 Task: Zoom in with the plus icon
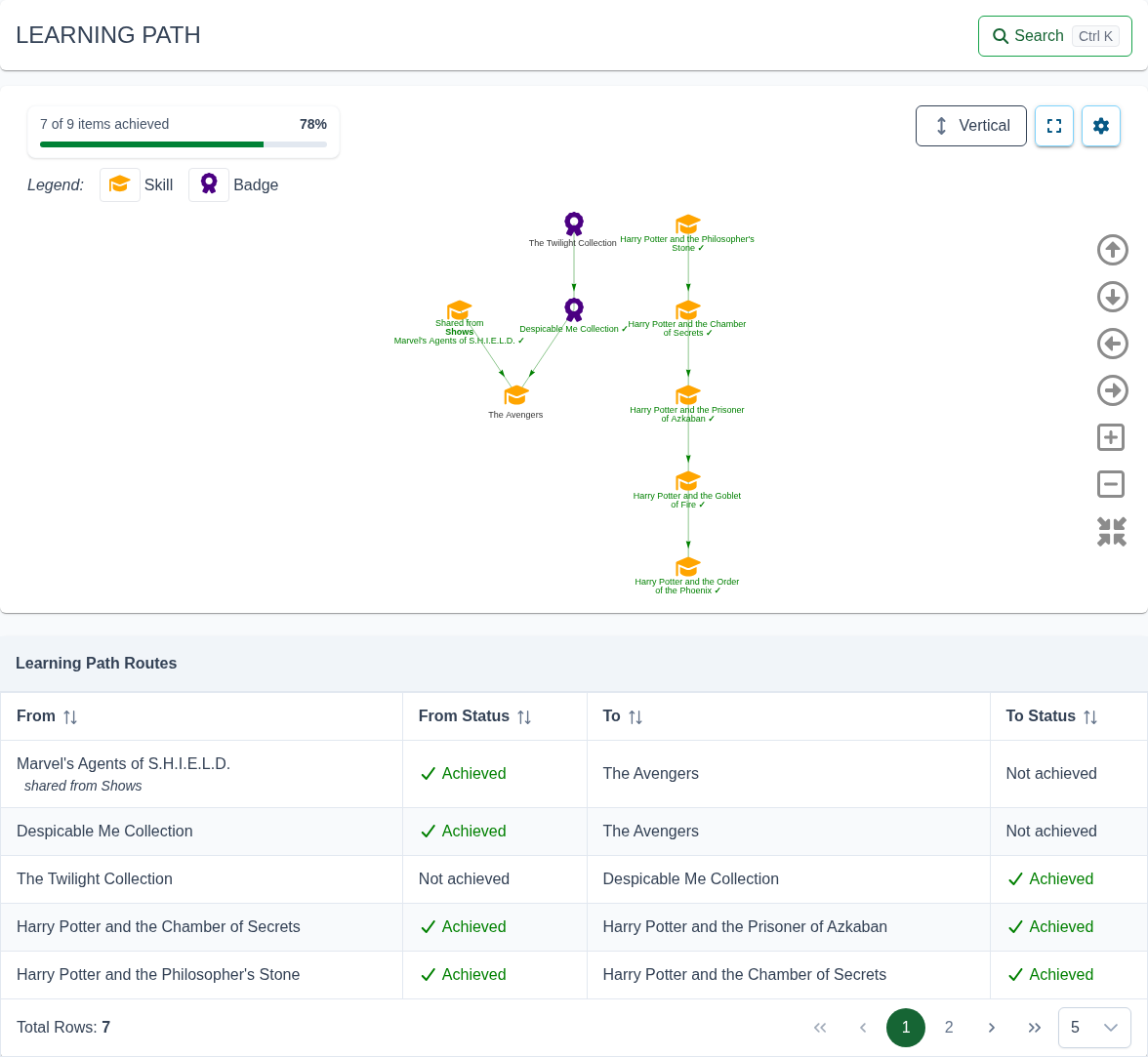pyautogui.click(x=1111, y=437)
